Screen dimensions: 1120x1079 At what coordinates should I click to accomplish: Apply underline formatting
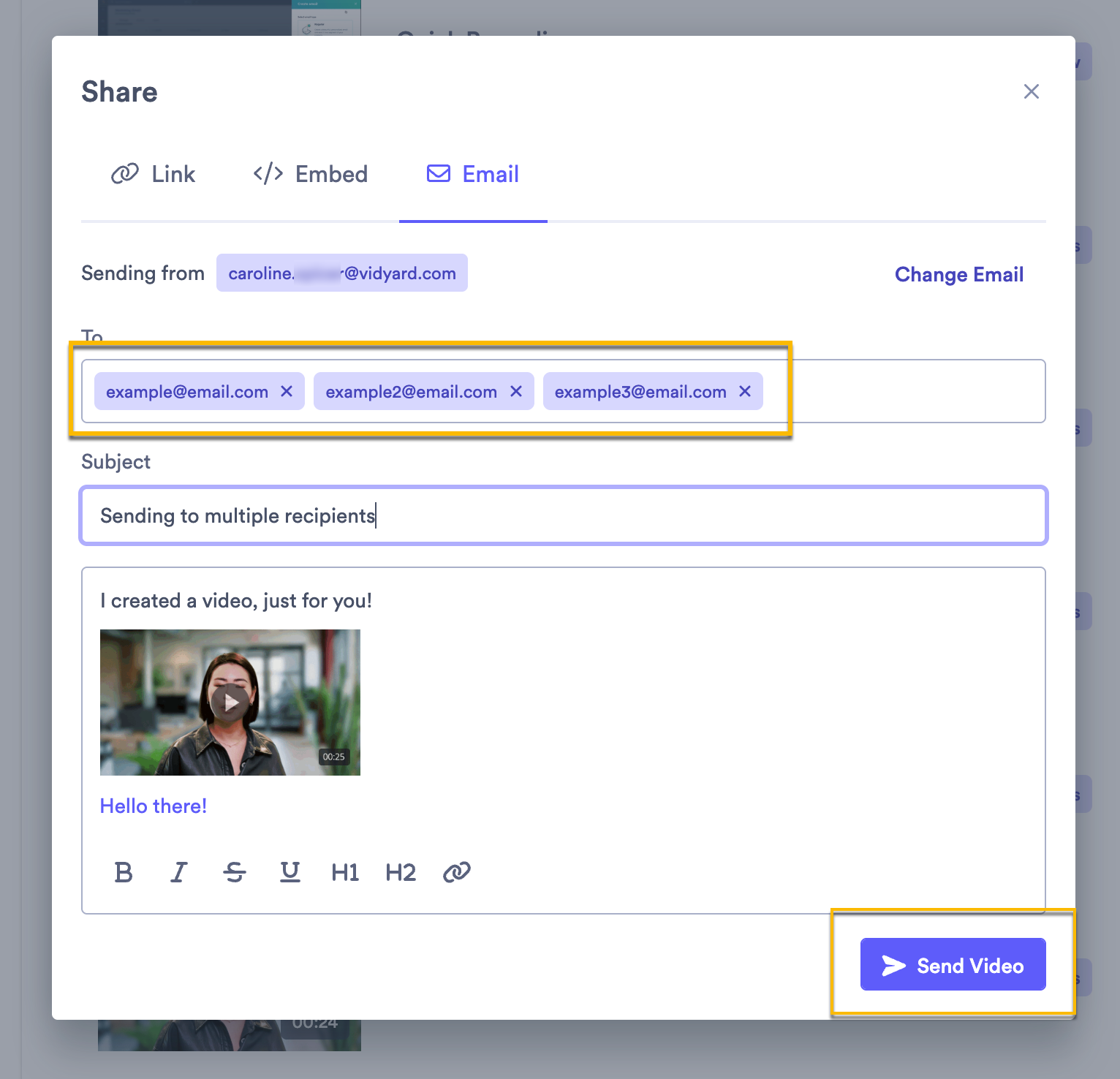[x=290, y=872]
